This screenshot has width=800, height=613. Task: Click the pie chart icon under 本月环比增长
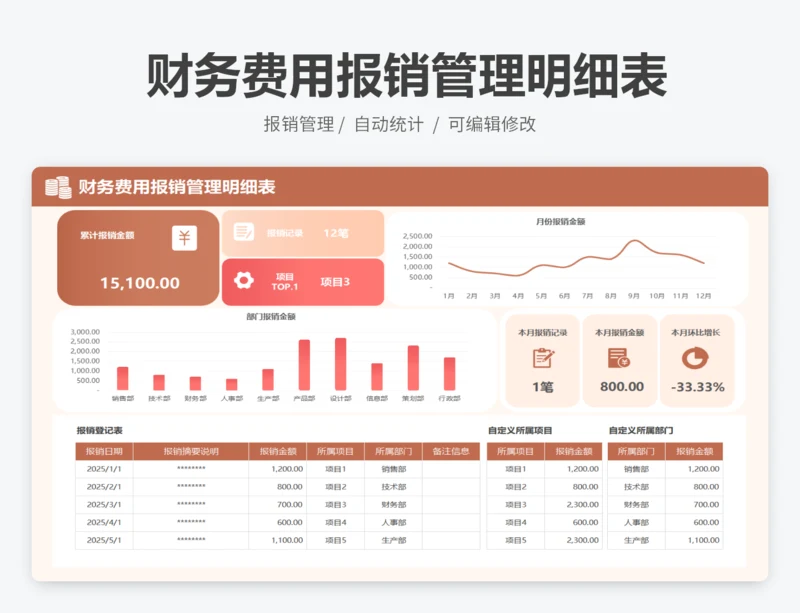[x=695, y=358]
